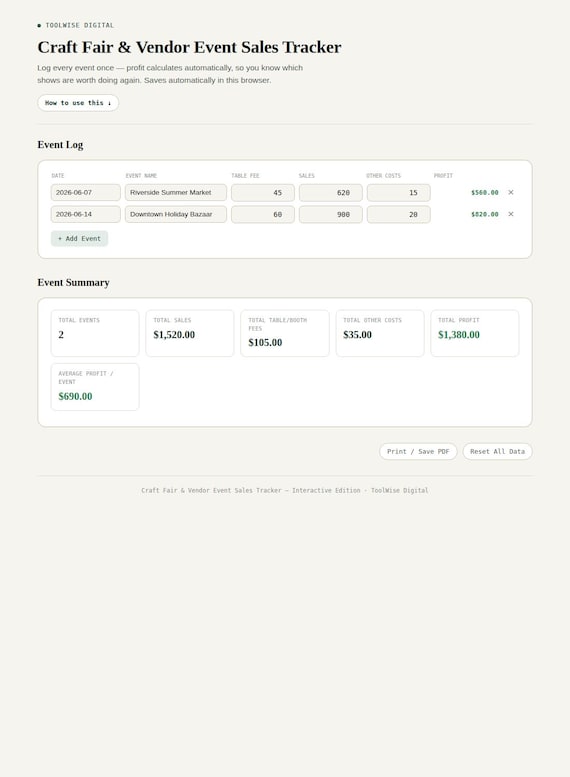Edit the Riverside Summer Market name field

[x=175, y=192]
